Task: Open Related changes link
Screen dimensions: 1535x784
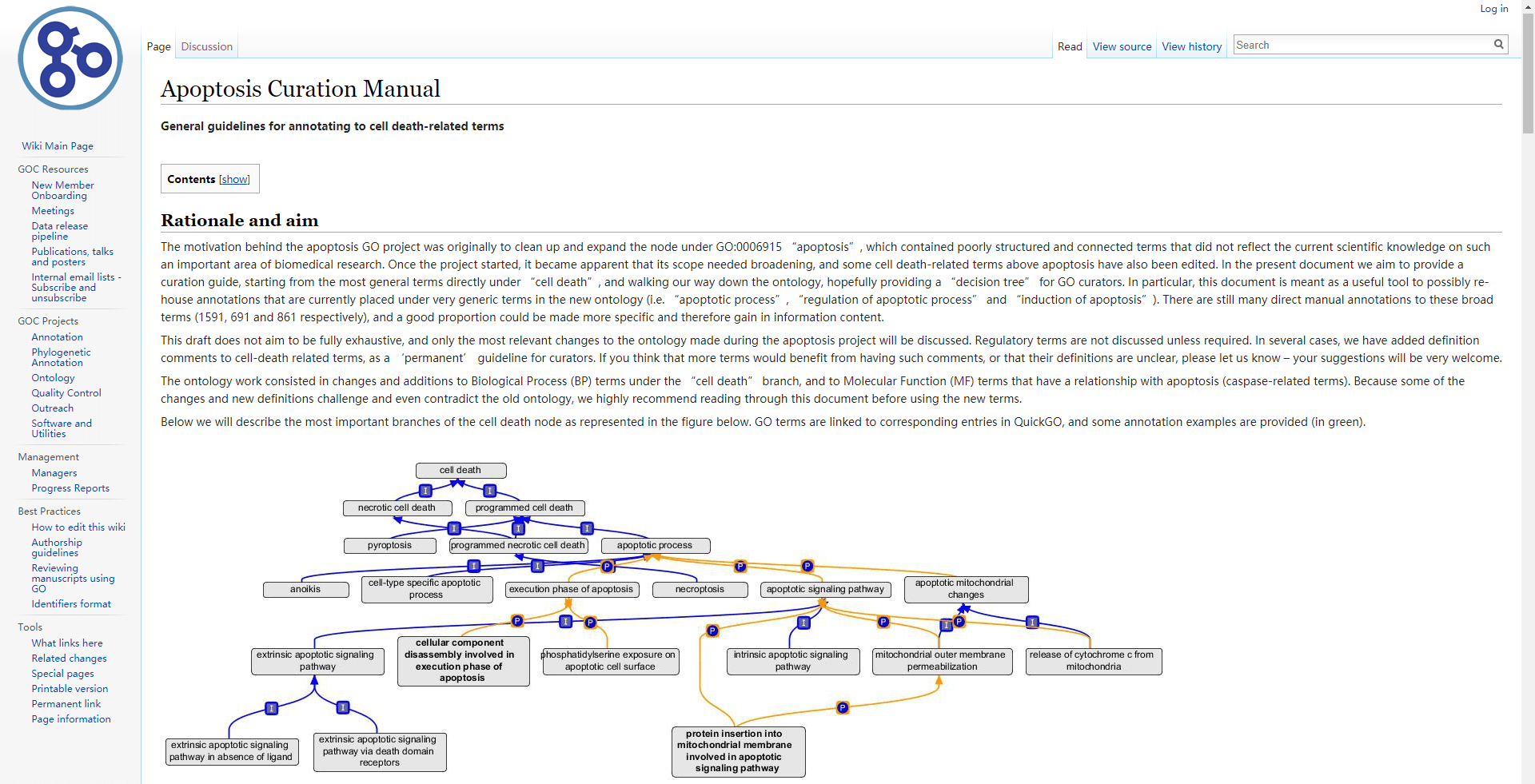Action: tap(69, 659)
